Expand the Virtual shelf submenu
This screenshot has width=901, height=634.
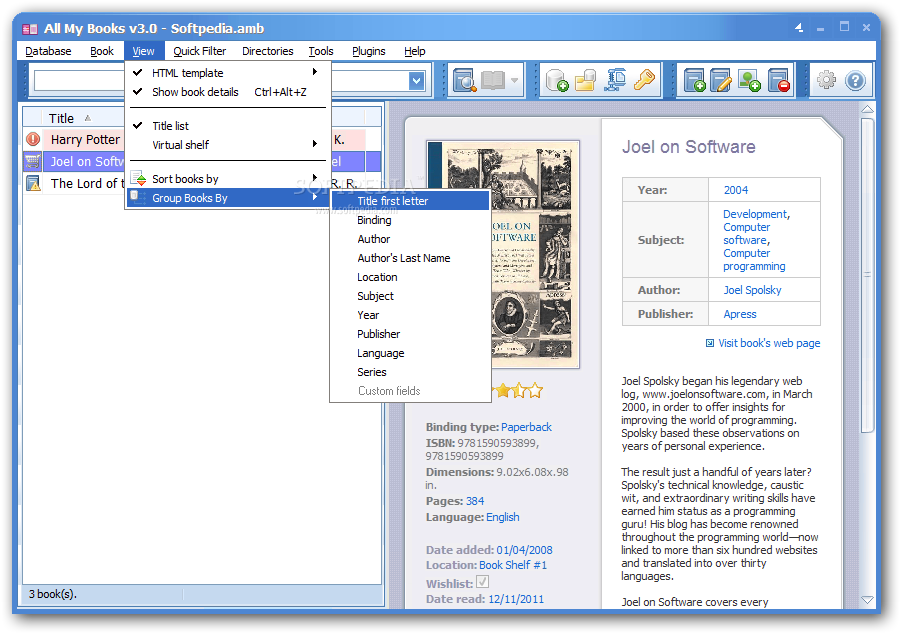[228, 145]
